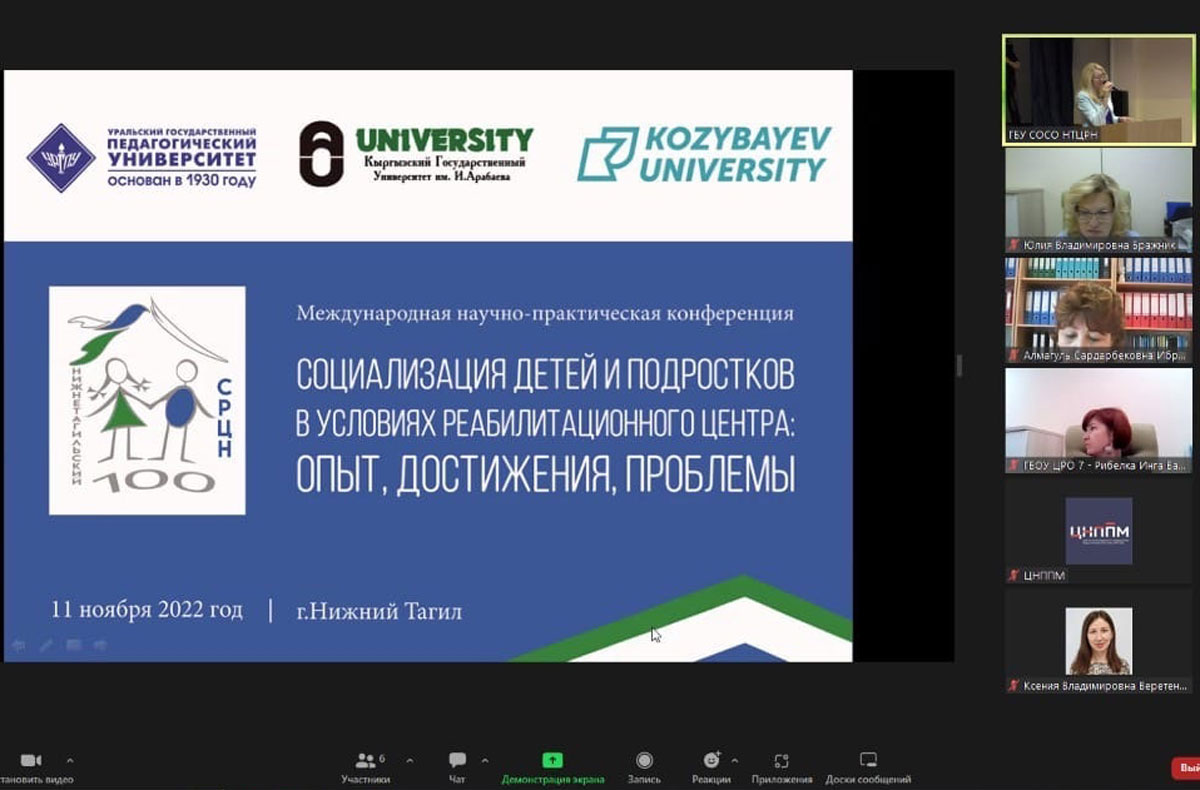This screenshot has height=790, width=1200.
Task: Expand the participants options arrow
Action: (x=409, y=761)
